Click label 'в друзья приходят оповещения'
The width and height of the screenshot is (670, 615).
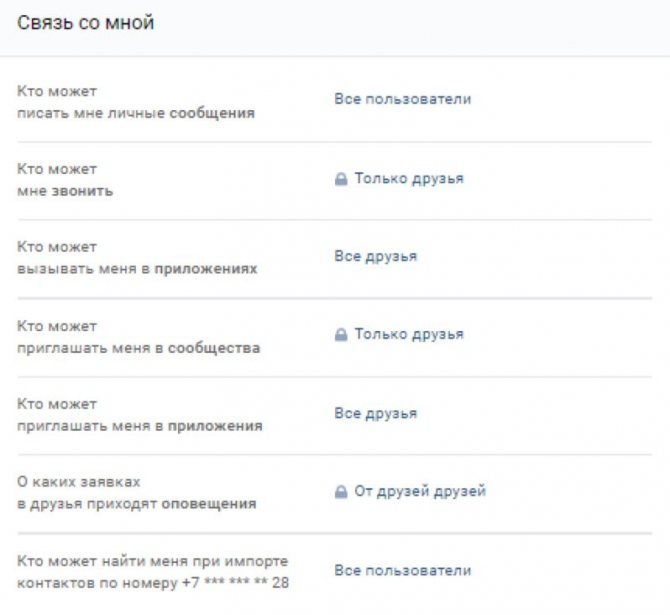[137, 504]
